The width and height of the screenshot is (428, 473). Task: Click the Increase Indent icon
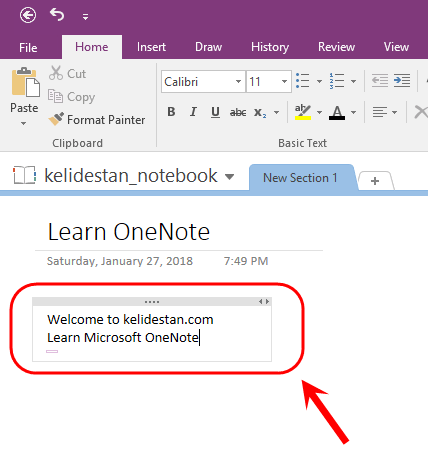tap(402, 81)
